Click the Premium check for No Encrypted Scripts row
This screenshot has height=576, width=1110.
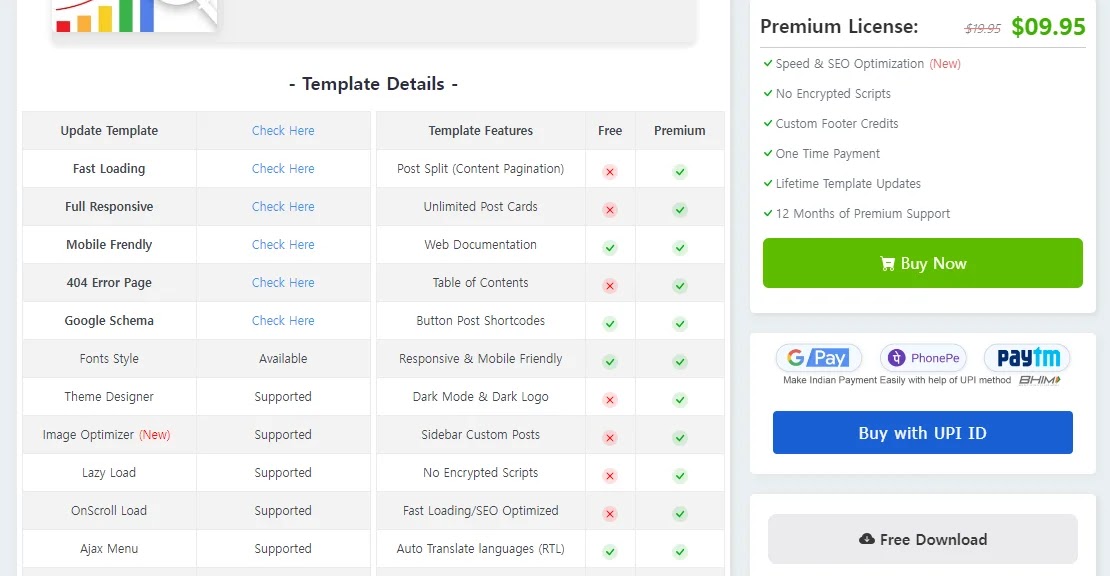click(680, 476)
